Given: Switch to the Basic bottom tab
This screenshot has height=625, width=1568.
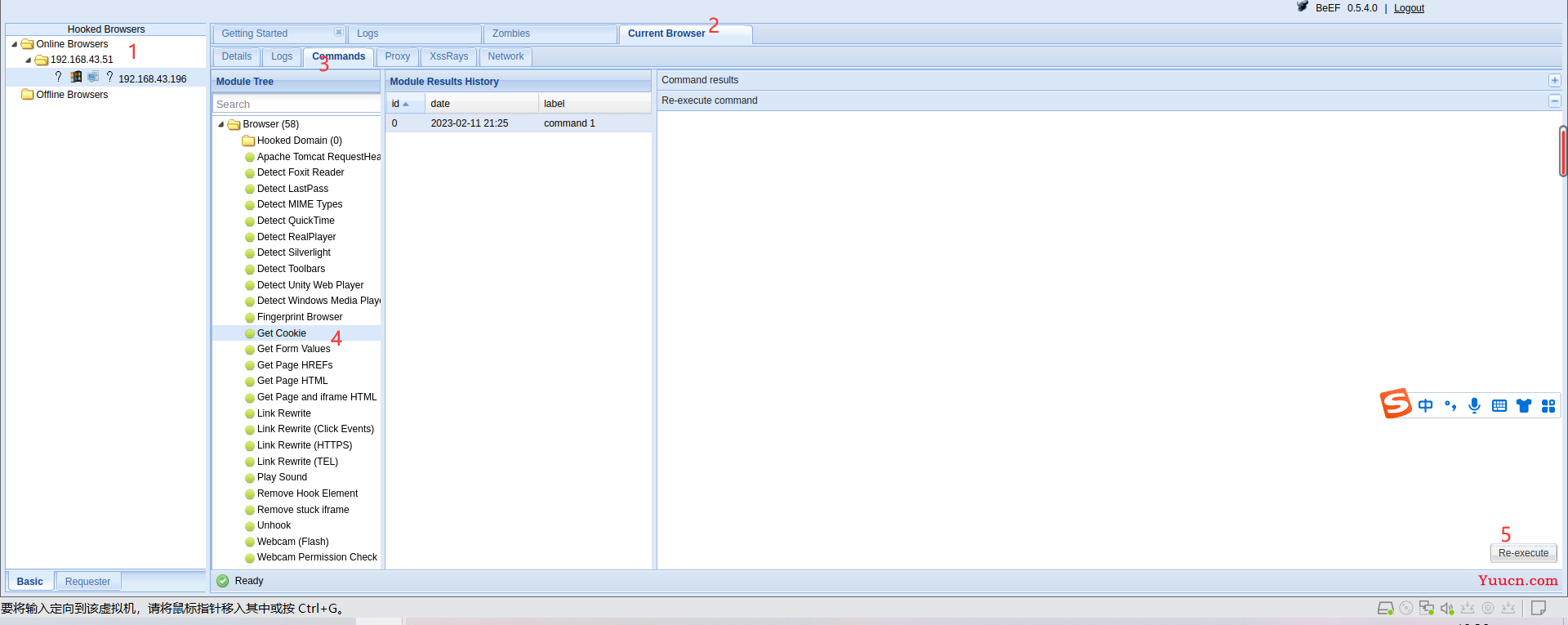Looking at the screenshot, I should [x=30, y=582].
